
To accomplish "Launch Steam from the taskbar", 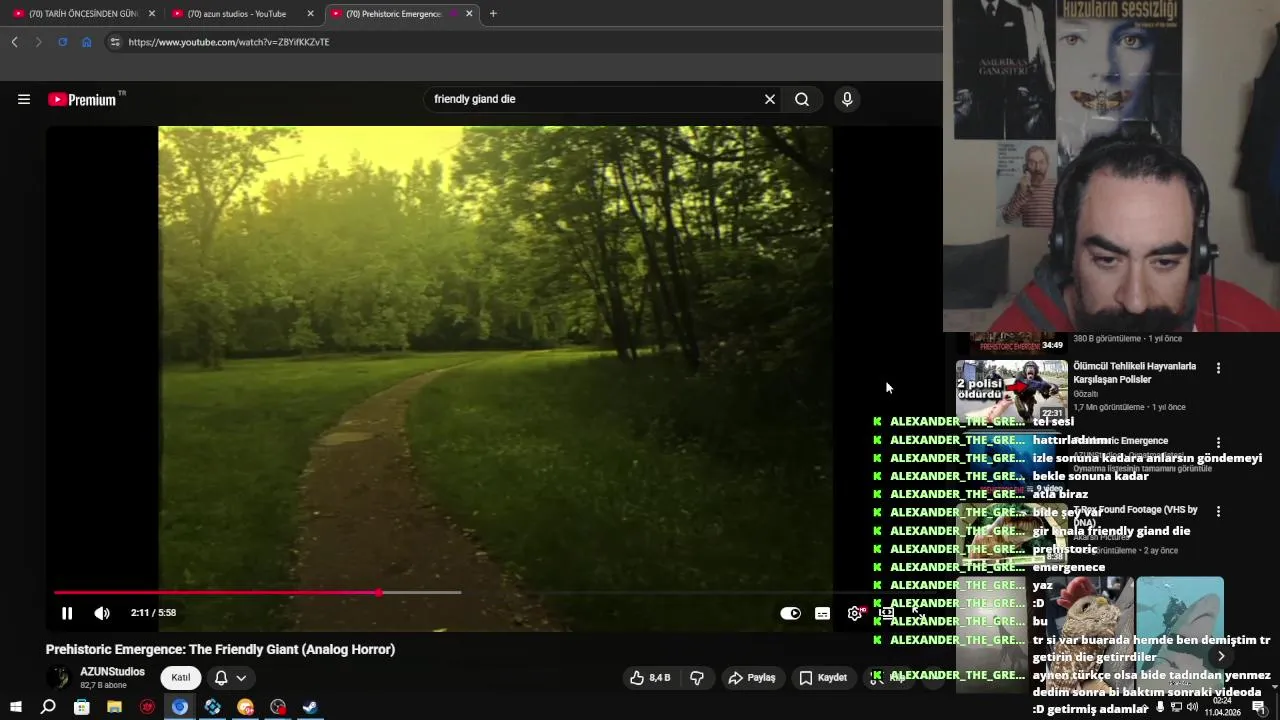I will [x=311, y=707].
